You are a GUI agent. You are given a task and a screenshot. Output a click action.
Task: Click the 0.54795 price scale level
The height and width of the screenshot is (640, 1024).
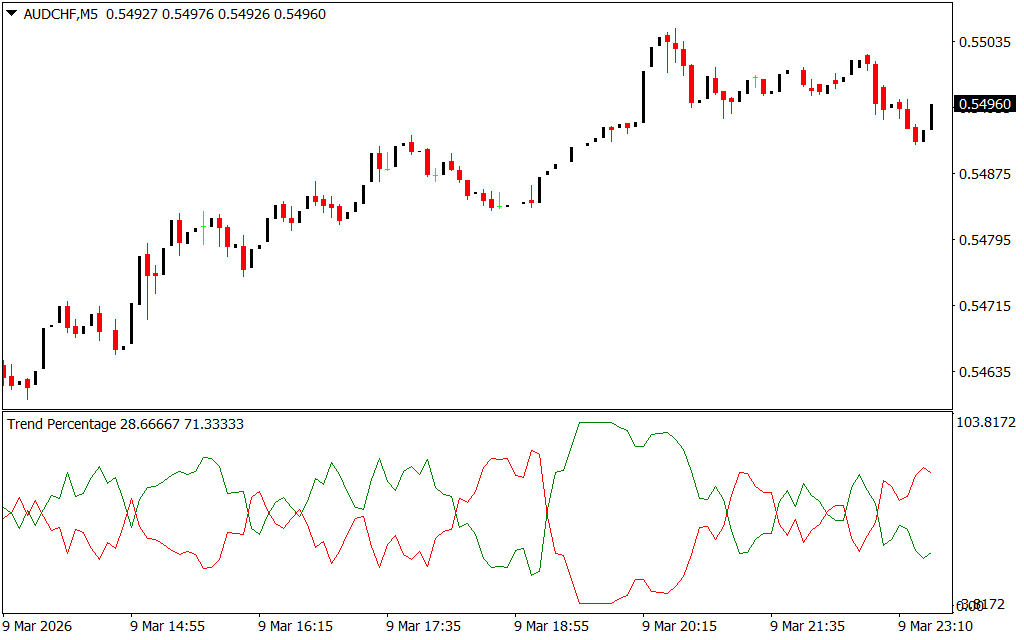coord(985,240)
